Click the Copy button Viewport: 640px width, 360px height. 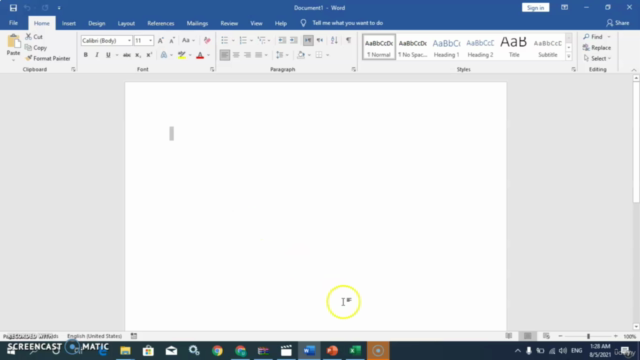coord(36,48)
